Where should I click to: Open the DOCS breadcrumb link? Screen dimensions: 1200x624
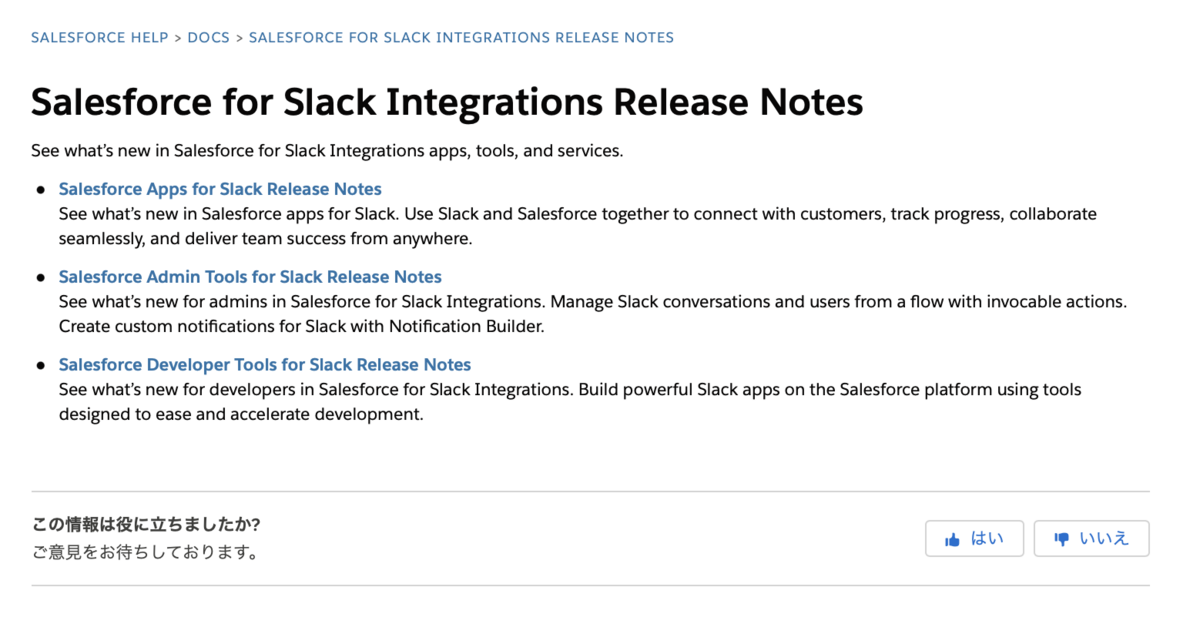pyautogui.click(x=208, y=38)
